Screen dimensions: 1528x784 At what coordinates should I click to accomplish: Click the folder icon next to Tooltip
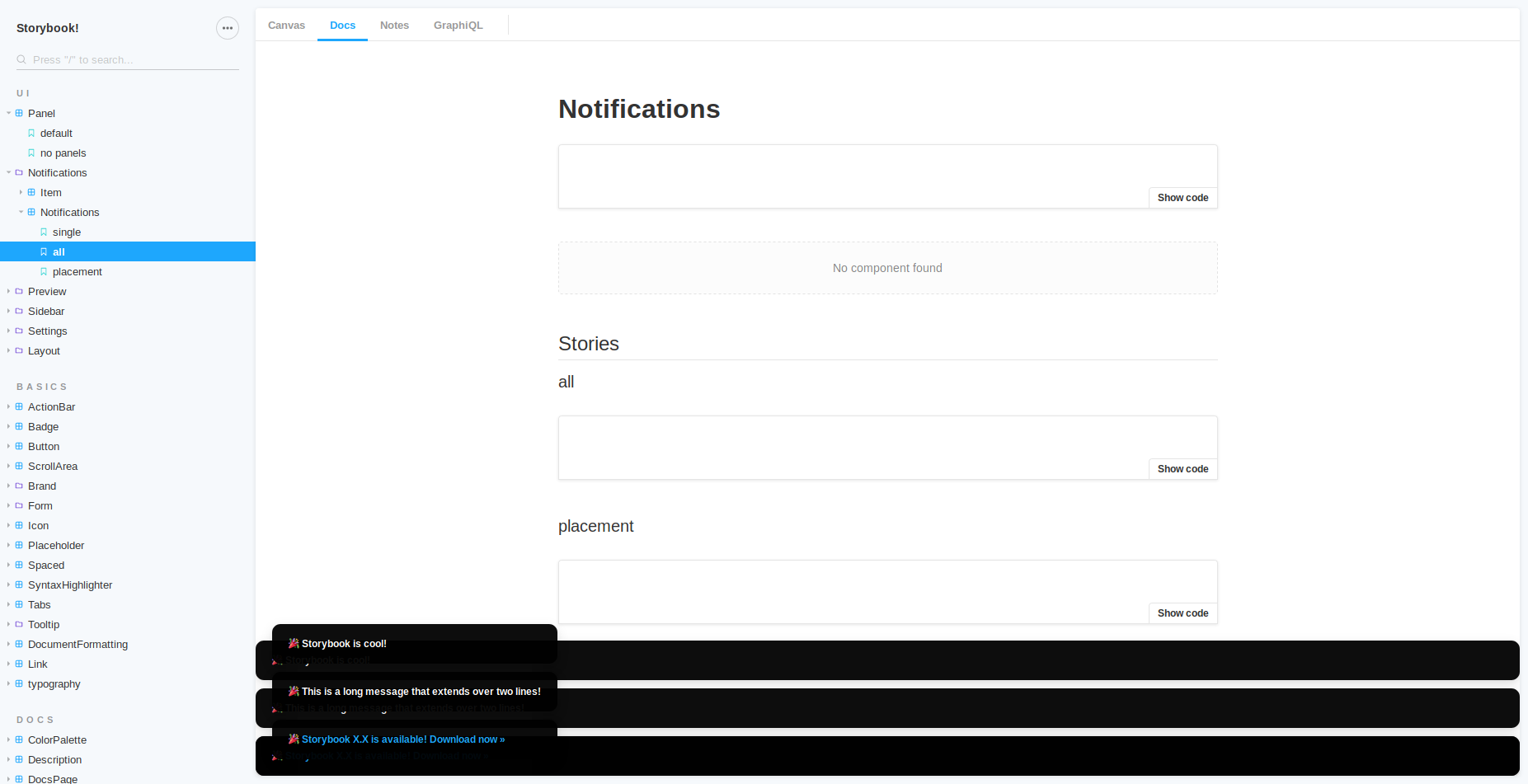pos(19,624)
